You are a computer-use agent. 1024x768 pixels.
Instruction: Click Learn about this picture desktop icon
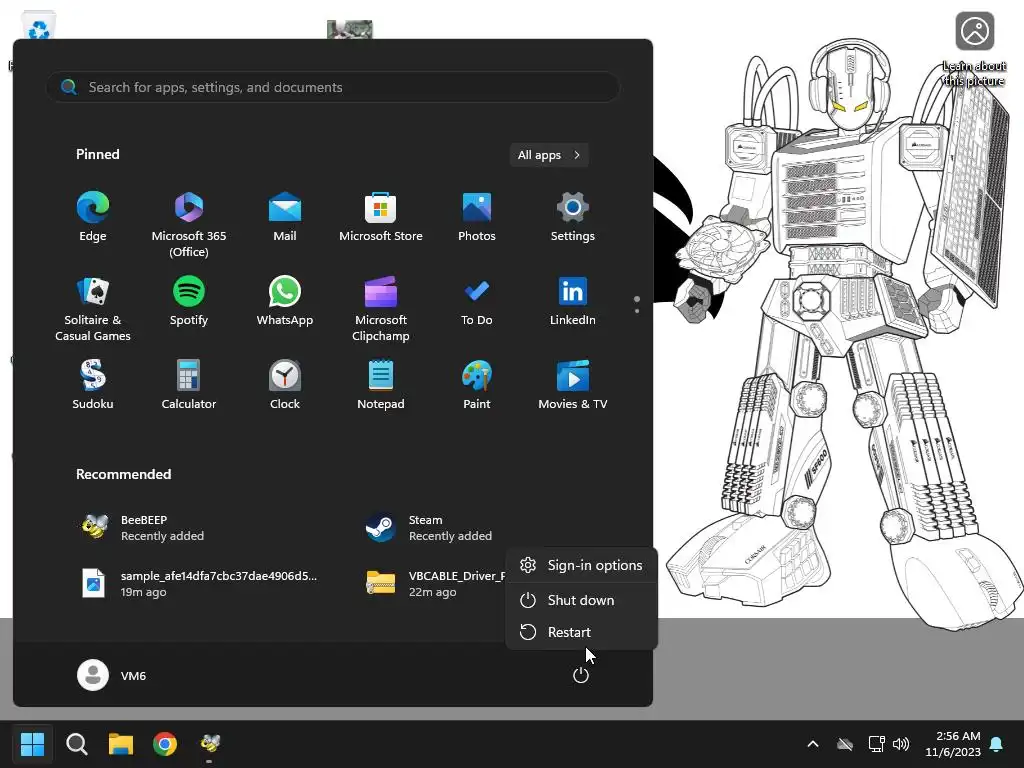click(974, 50)
